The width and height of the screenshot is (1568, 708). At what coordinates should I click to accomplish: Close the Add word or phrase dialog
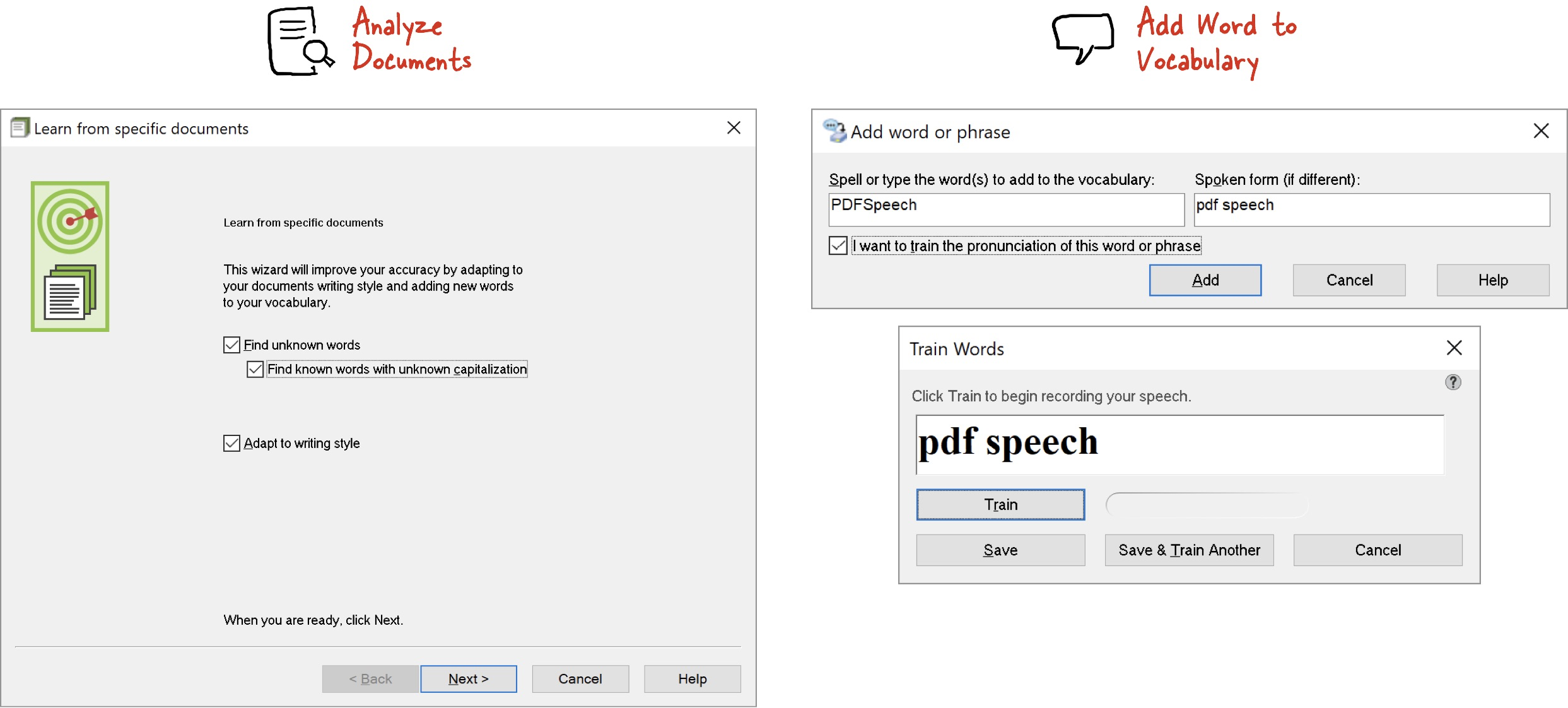coord(1541,131)
